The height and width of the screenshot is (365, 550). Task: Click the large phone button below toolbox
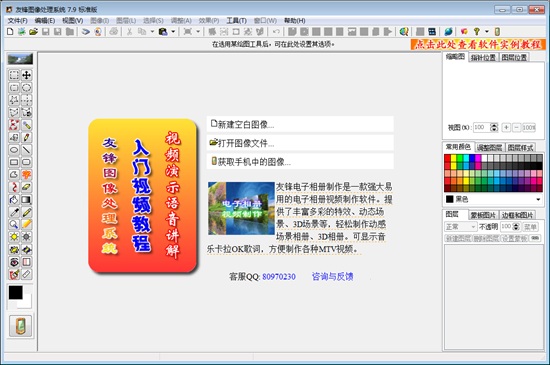pyautogui.click(x=20, y=326)
